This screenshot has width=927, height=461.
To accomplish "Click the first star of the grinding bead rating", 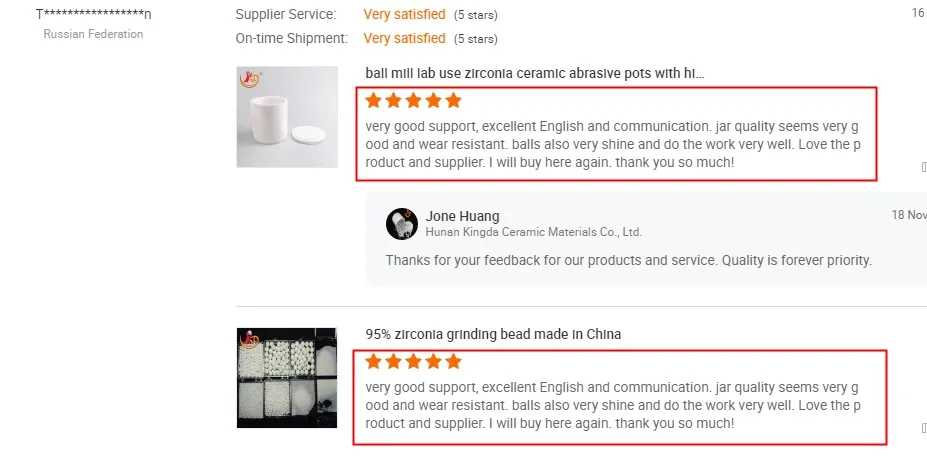I will click(373, 361).
